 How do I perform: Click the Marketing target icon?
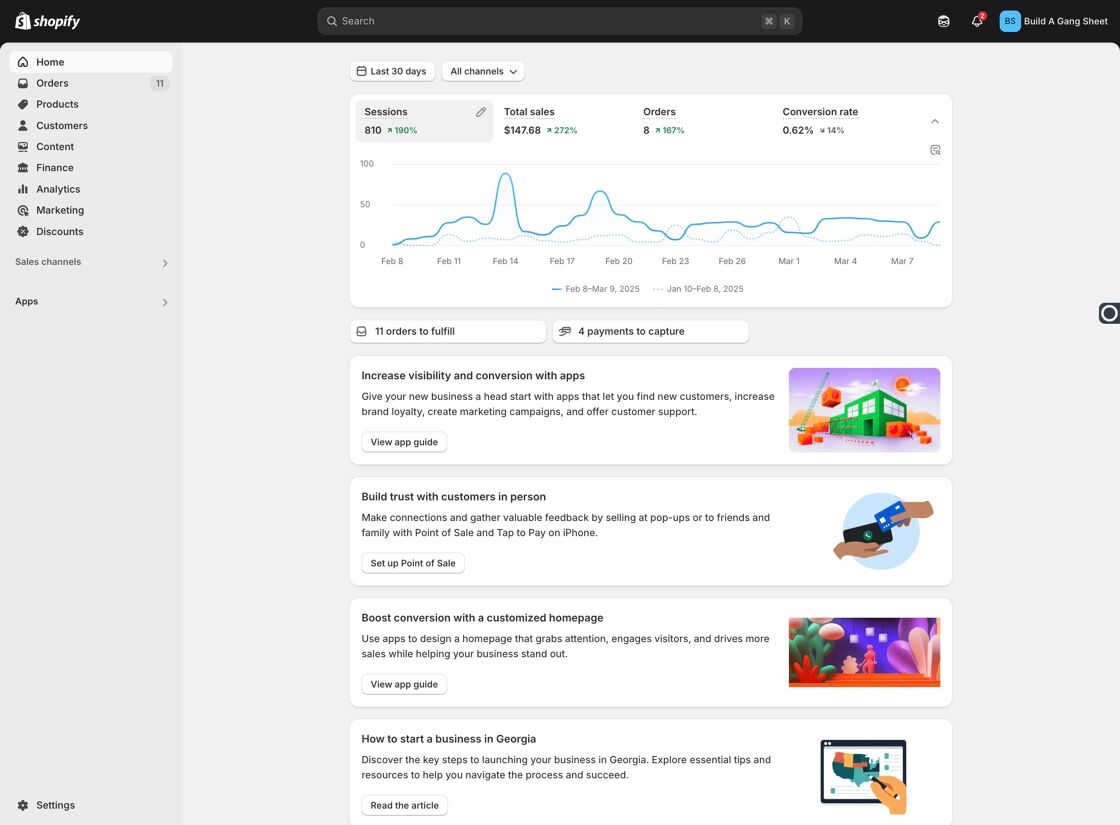(x=23, y=210)
